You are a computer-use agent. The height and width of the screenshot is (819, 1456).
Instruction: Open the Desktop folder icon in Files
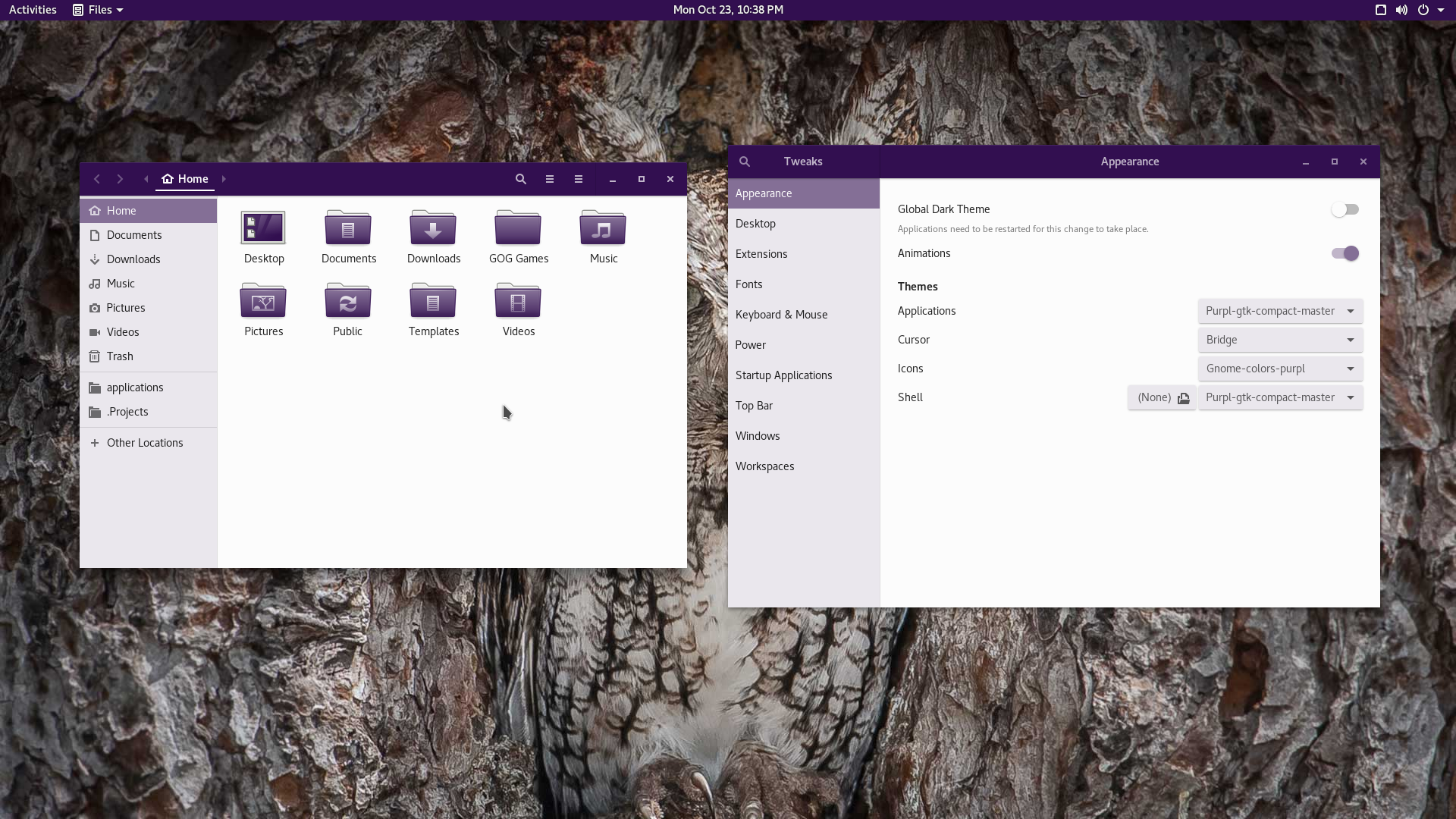[263, 227]
